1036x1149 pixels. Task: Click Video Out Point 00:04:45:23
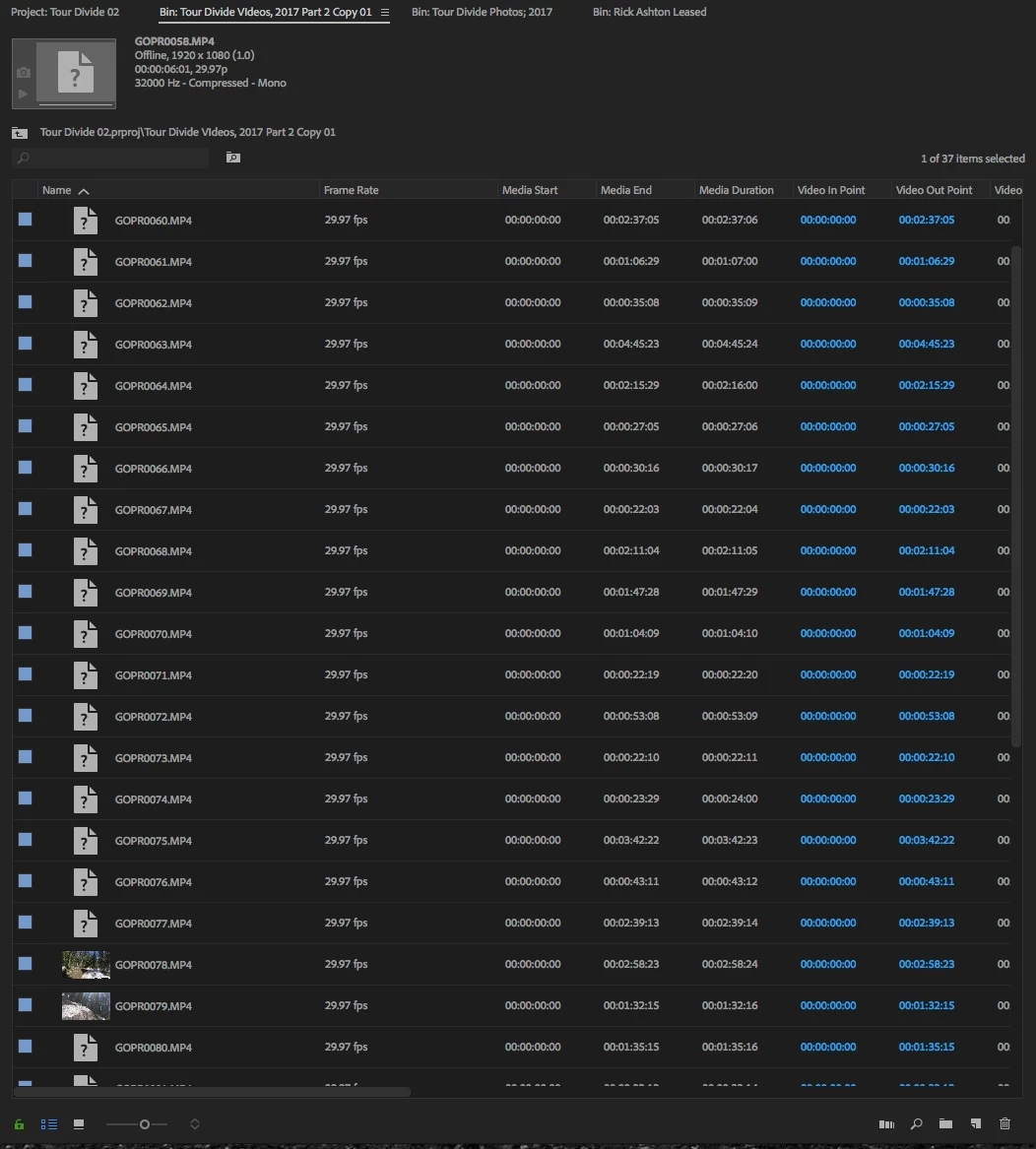click(x=926, y=344)
